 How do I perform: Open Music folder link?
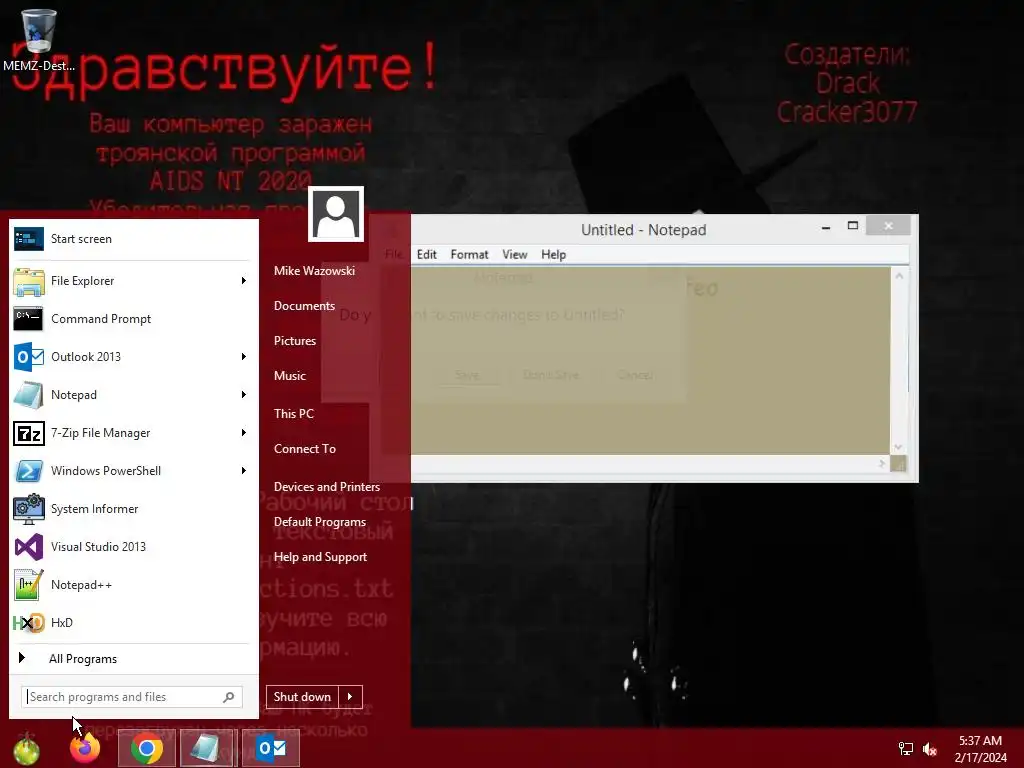(x=290, y=376)
